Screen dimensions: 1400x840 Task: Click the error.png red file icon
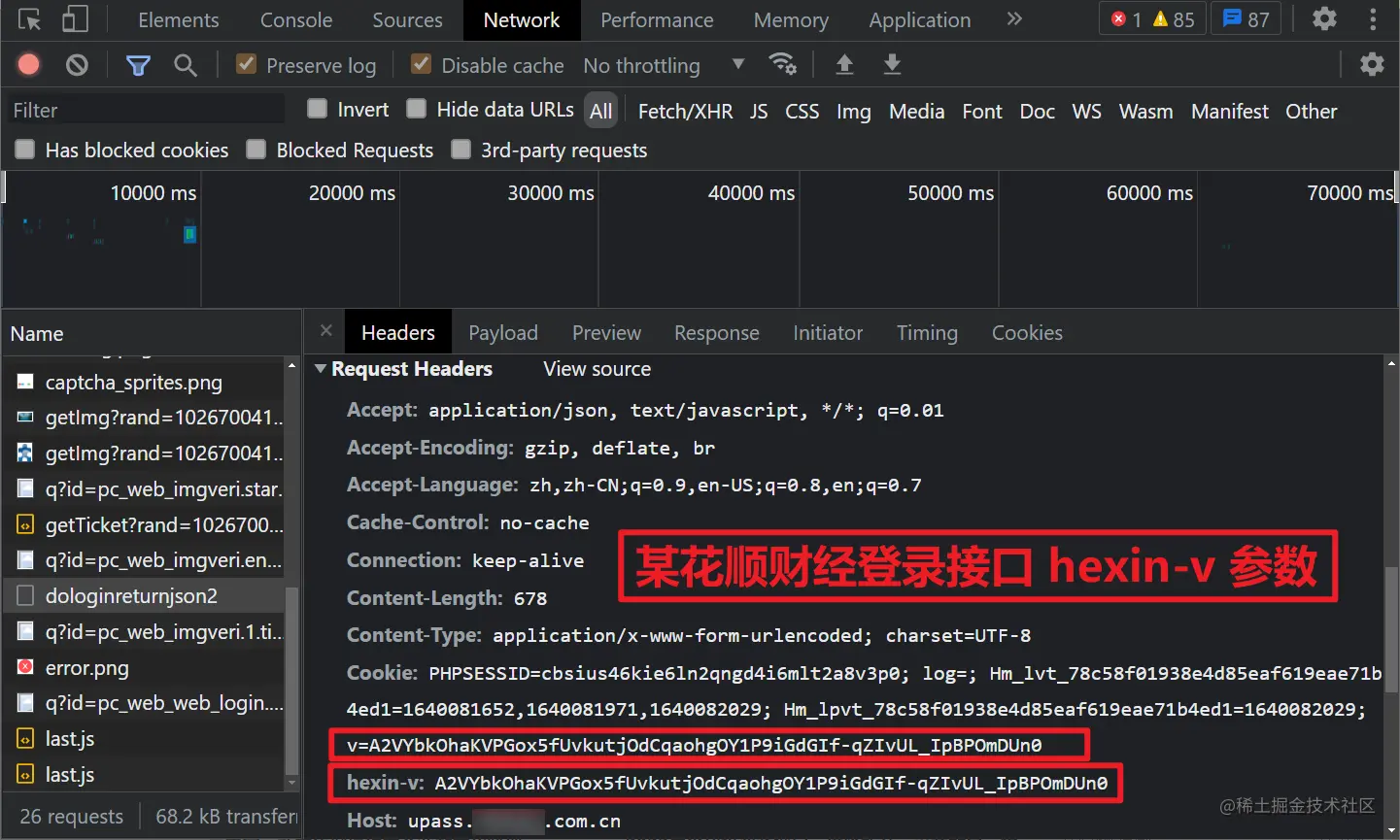pos(25,667)
